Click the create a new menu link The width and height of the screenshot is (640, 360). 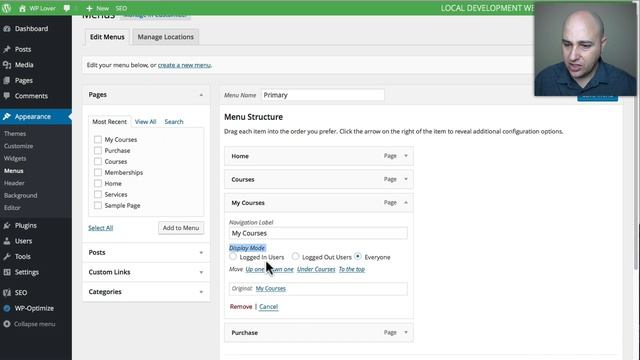[184, 65]
